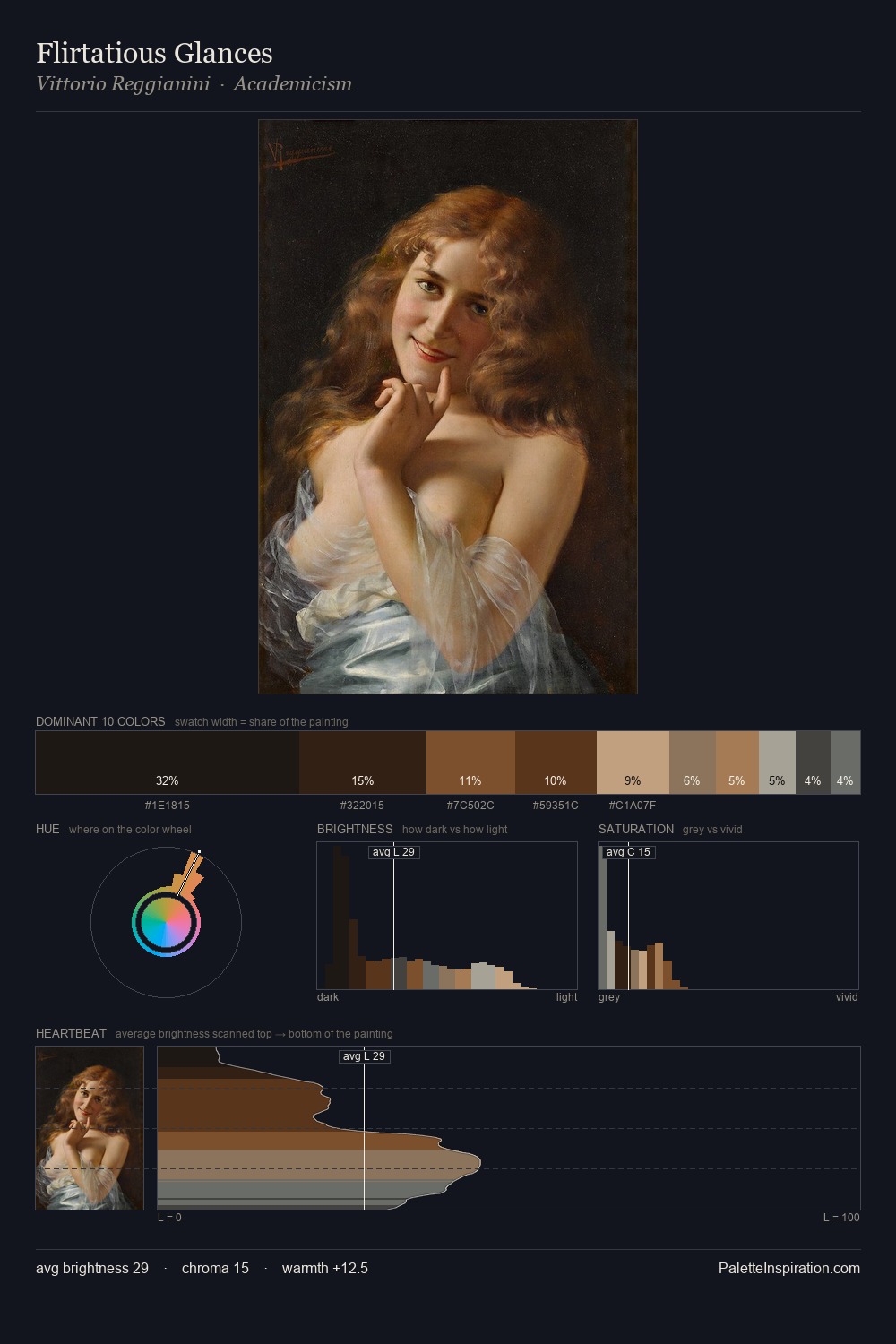
Task: Select the 10% brown swatch
Action: [x=556, y=762]
